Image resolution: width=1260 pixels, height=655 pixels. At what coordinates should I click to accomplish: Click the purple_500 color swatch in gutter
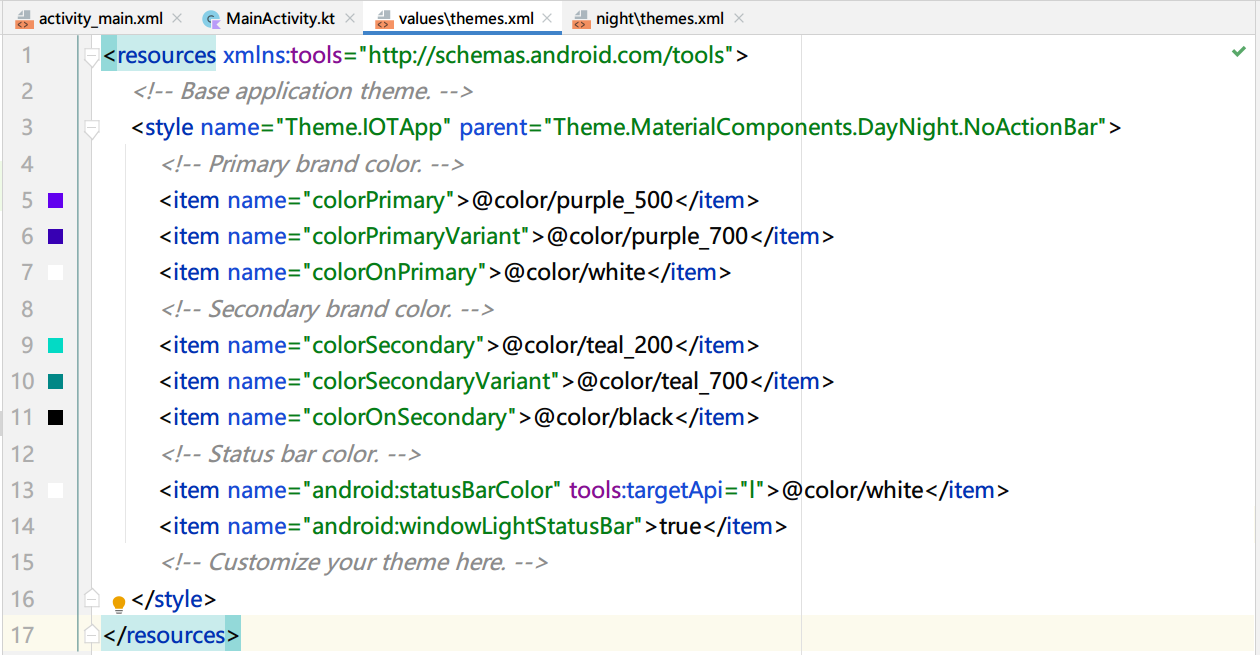[x=56, y=200]
